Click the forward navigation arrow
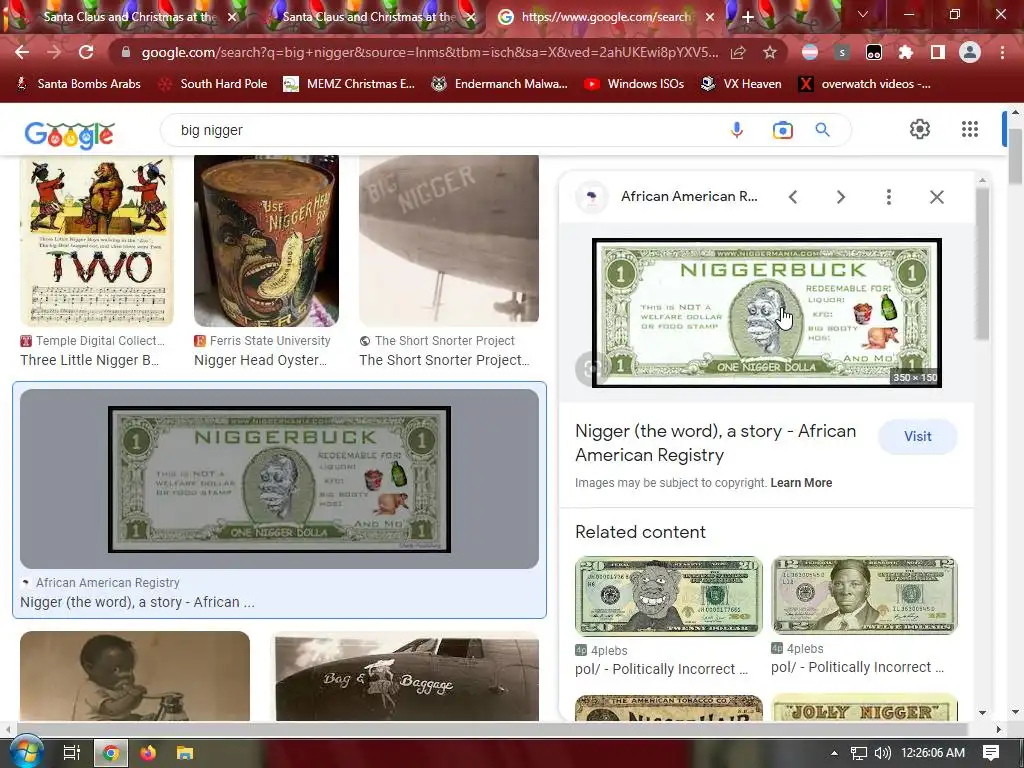This screenshot has height=768, width=1024. pos(54,52)
